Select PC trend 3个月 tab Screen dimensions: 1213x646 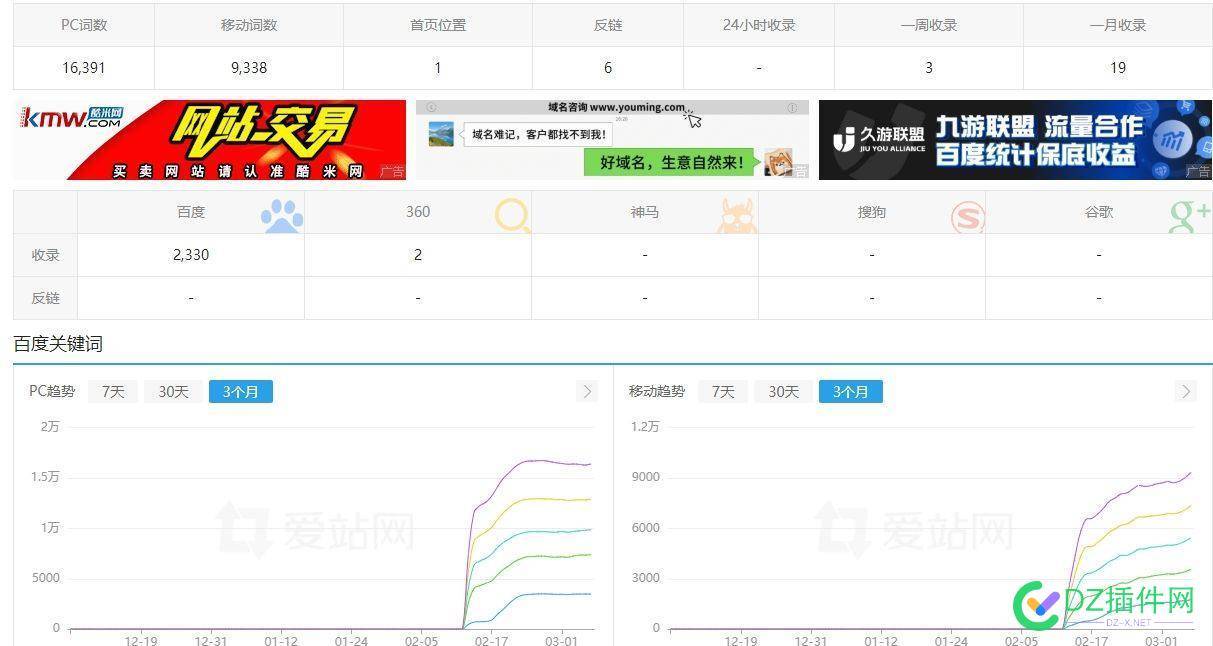tap(241, 391)
